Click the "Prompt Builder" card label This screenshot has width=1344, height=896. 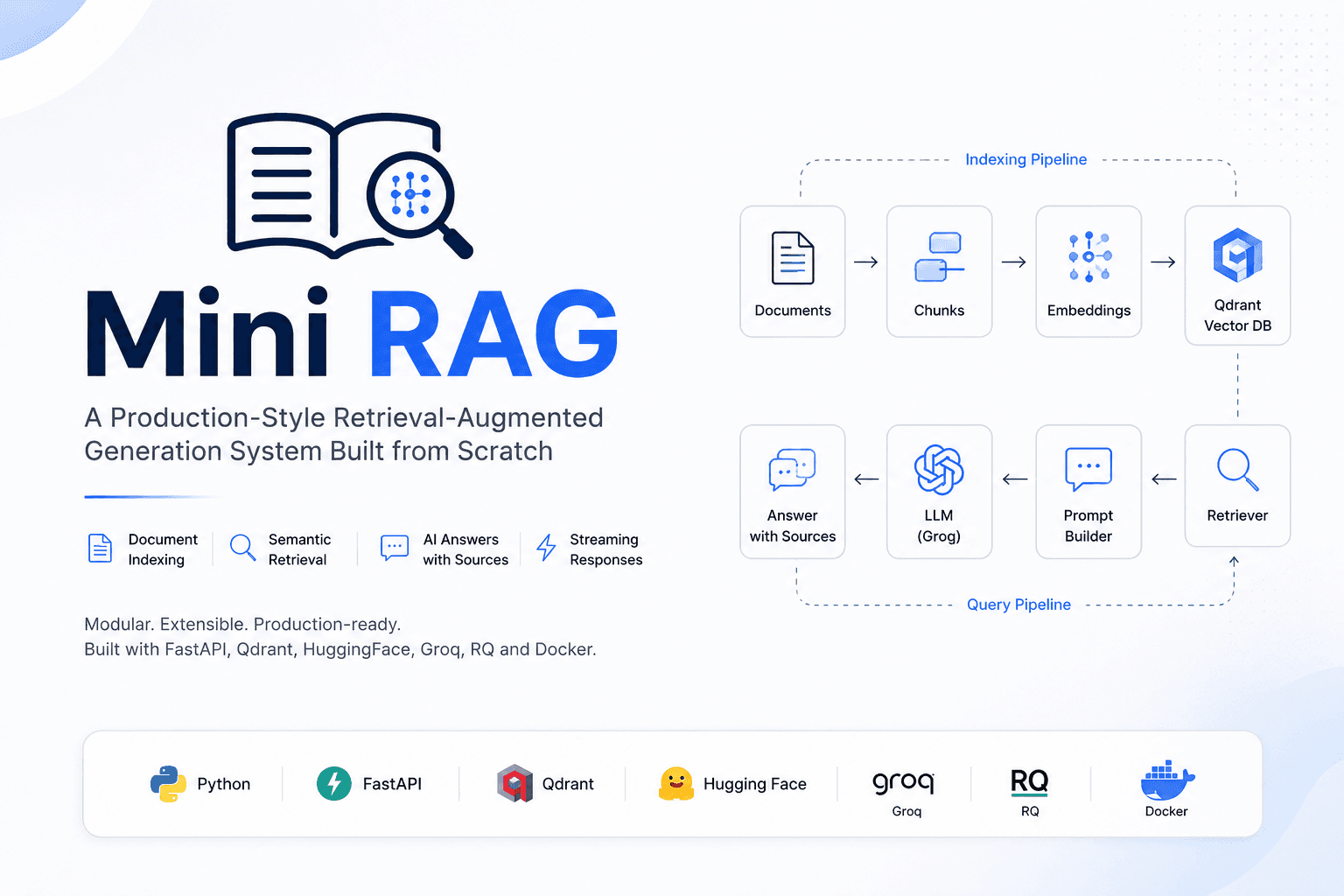1088,526
